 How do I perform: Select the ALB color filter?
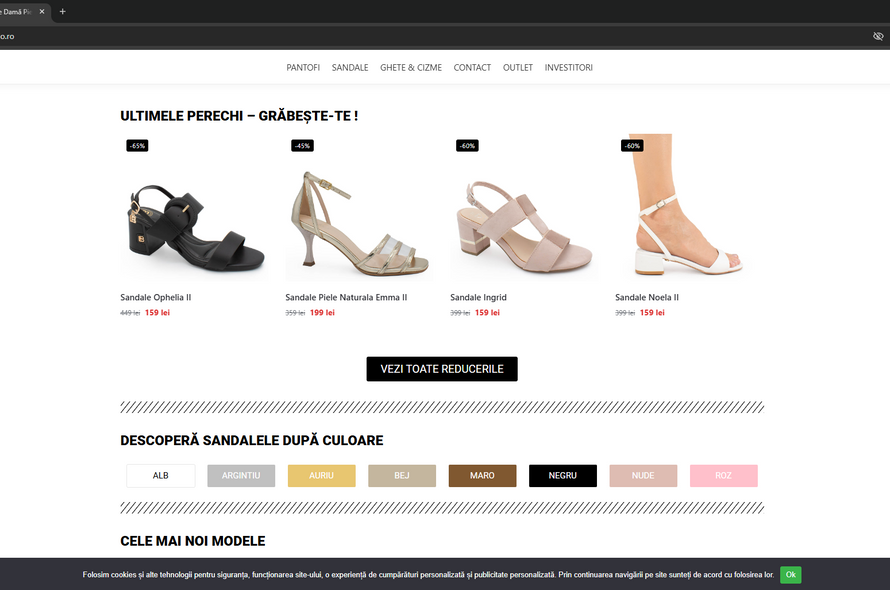click(x=161, y=476)
